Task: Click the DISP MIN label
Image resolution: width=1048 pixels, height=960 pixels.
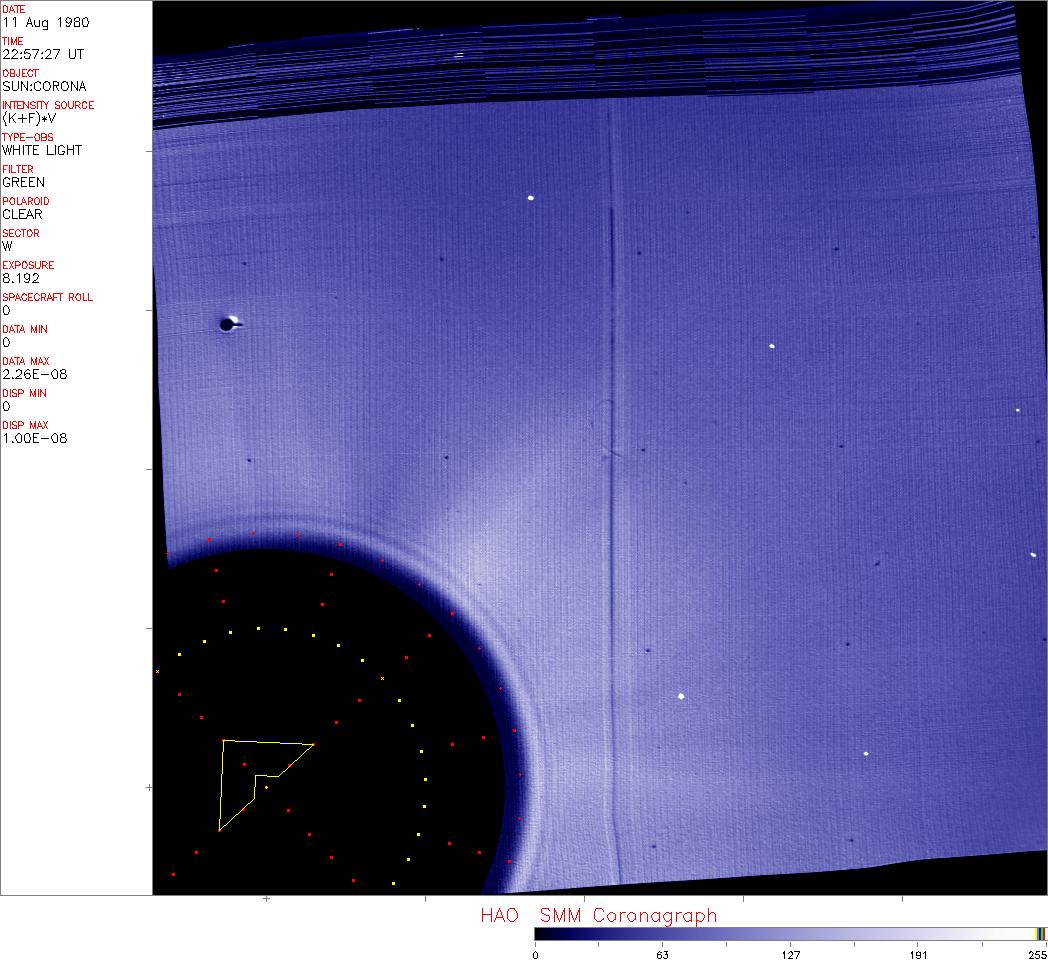Action: coord(24,393)
